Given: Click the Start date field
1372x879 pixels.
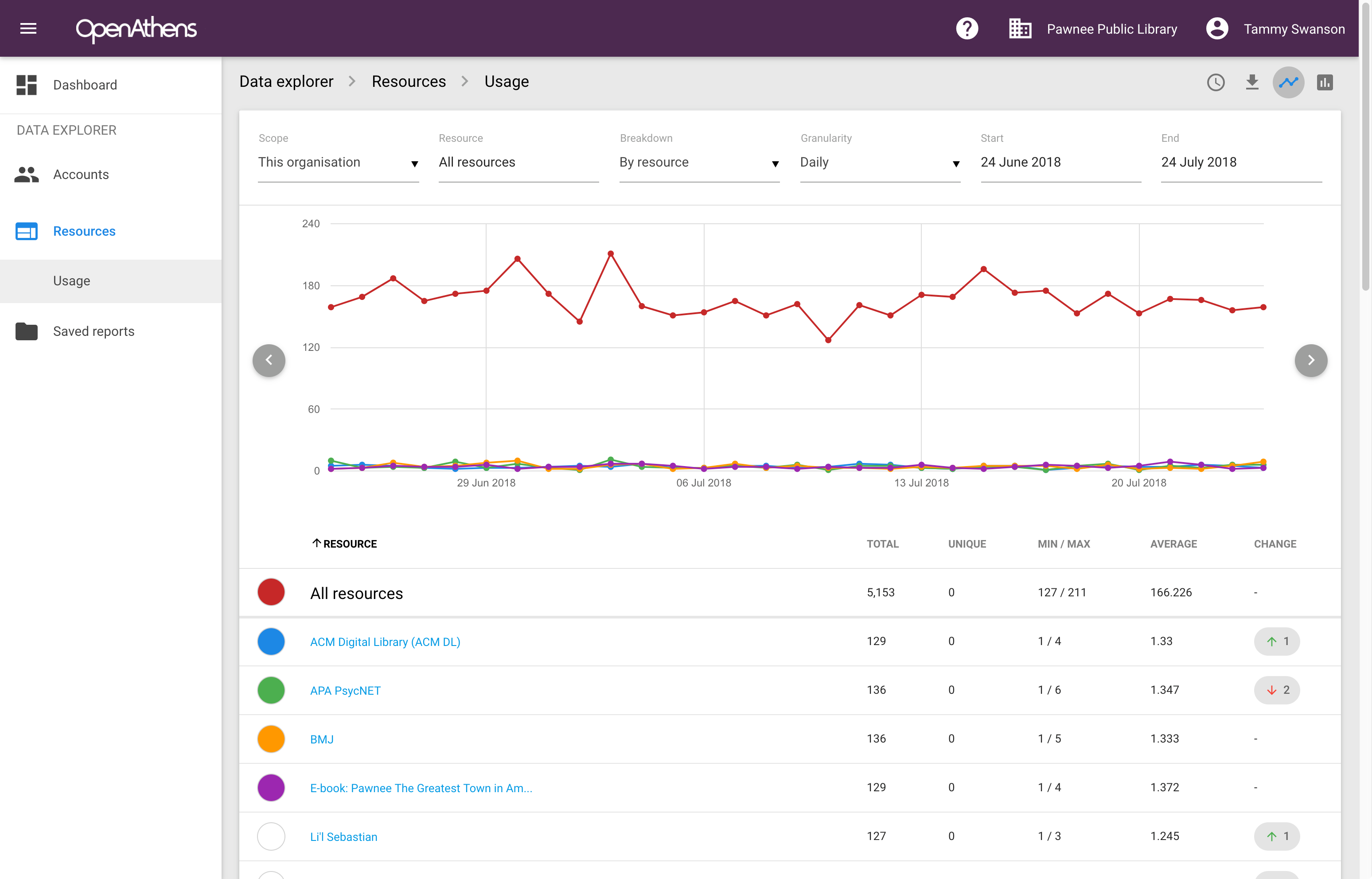Looking at the screenshot, I should [x=1060, y=163].
